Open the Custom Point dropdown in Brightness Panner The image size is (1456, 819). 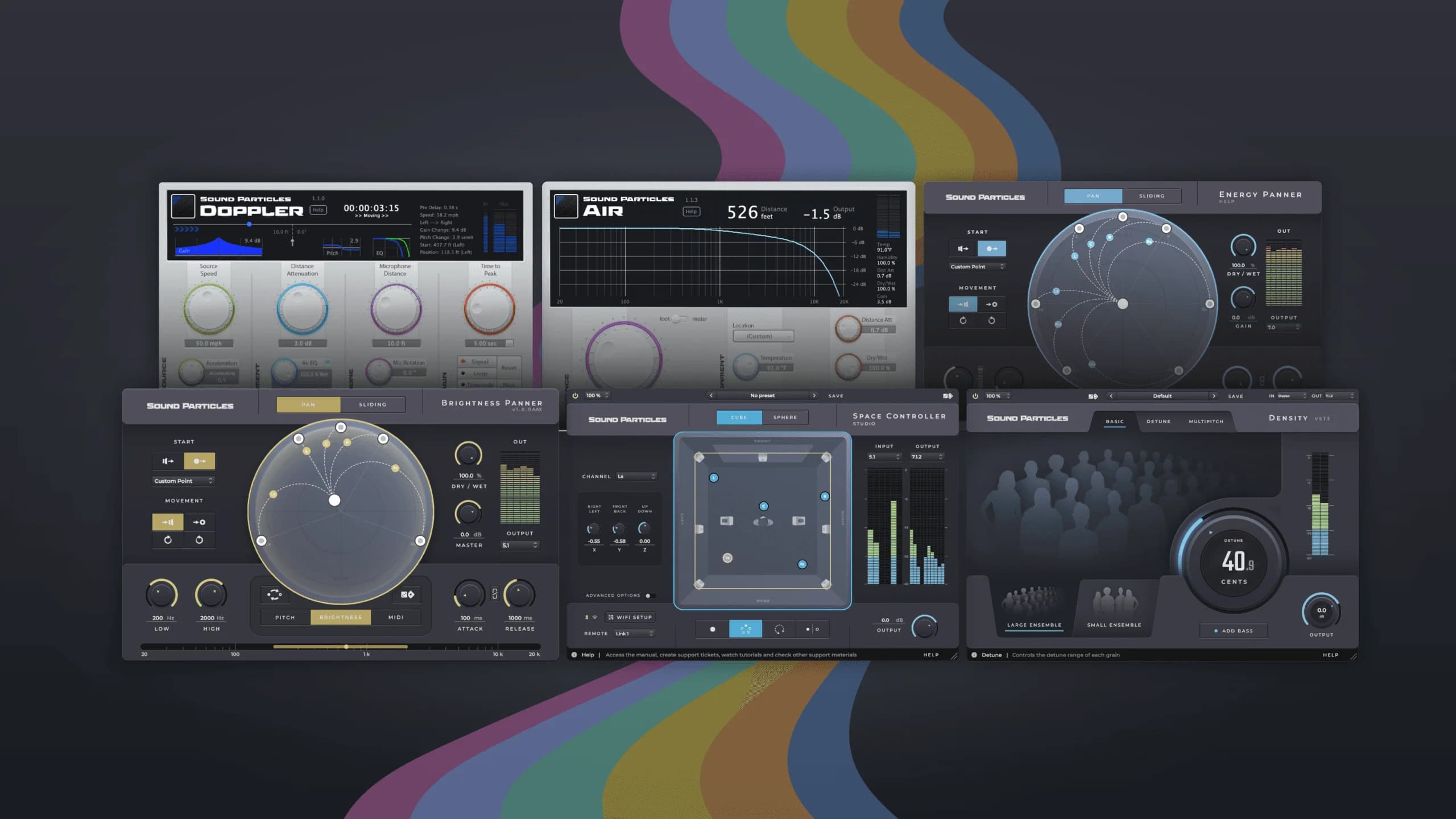(183, 481)
